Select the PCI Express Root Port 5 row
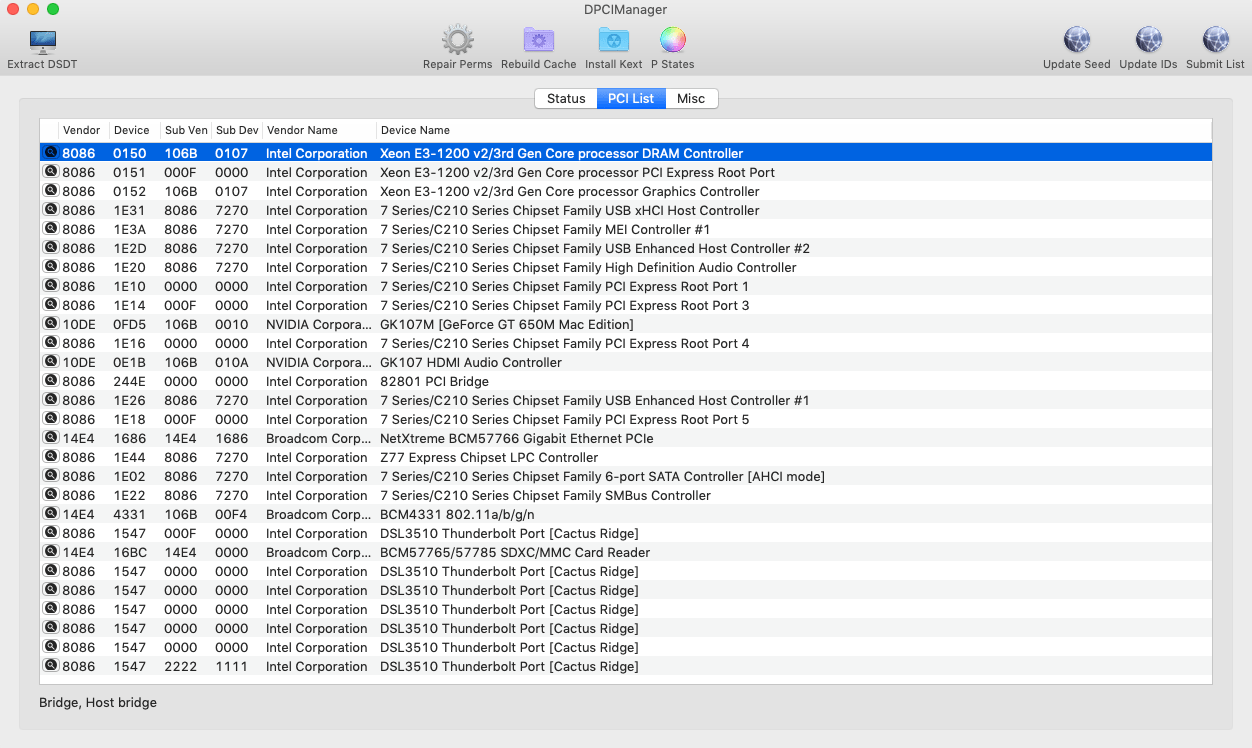The image size is (1252, 748). click(626, 419)
